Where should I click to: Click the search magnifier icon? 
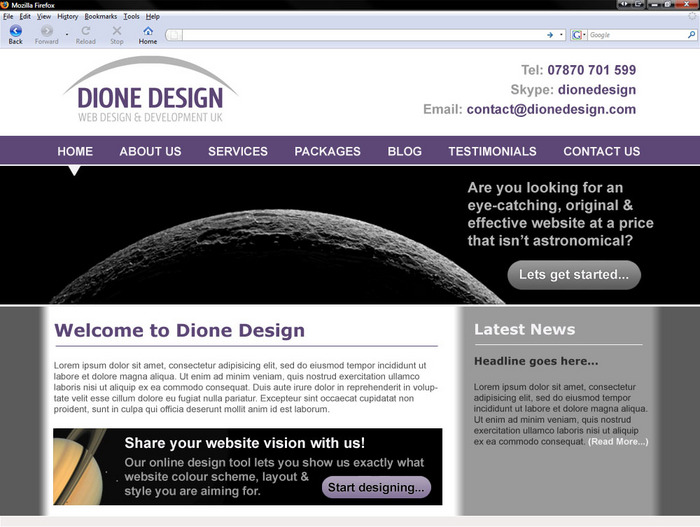tap(691, 34)
